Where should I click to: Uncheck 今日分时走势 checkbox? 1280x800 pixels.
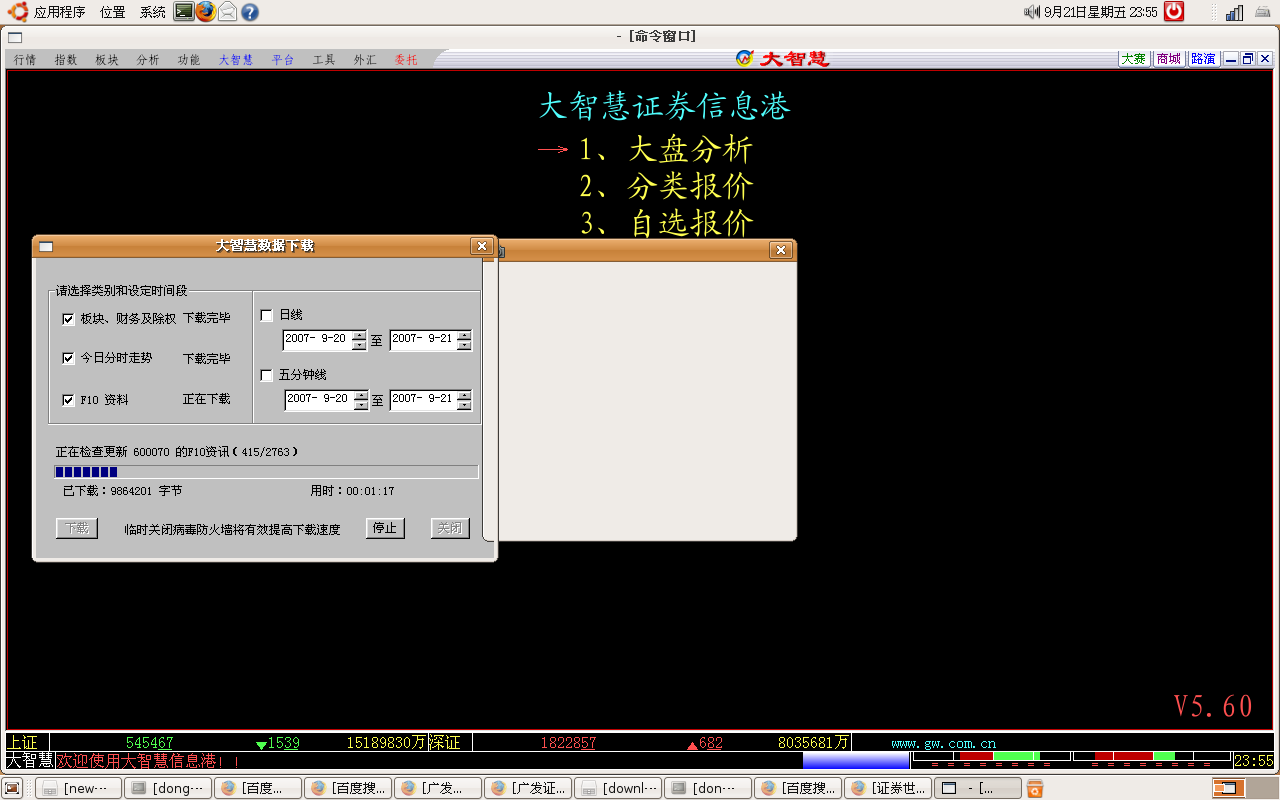tap(69, 358)
